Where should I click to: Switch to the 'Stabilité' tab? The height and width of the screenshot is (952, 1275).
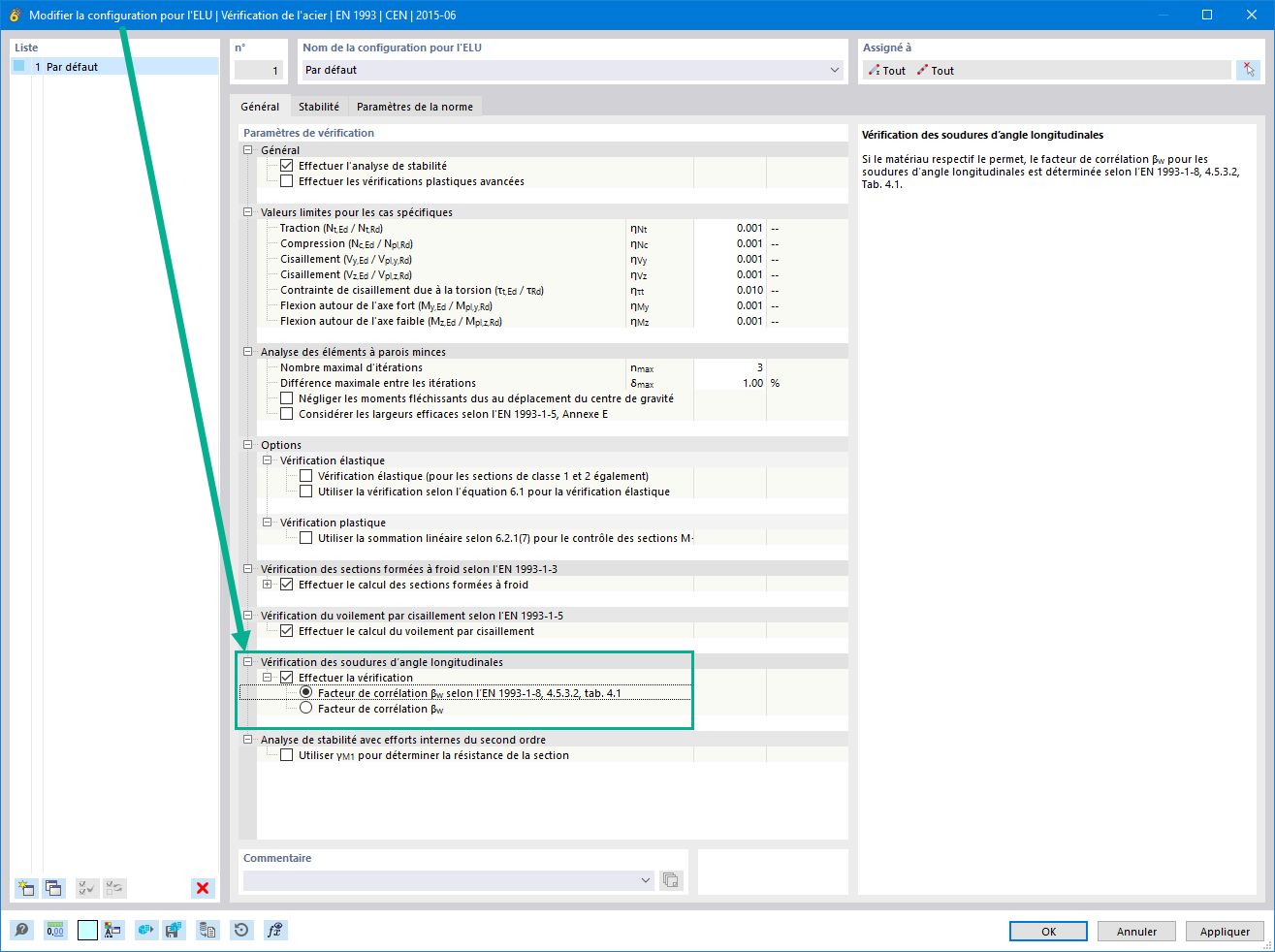click(319, 107)
